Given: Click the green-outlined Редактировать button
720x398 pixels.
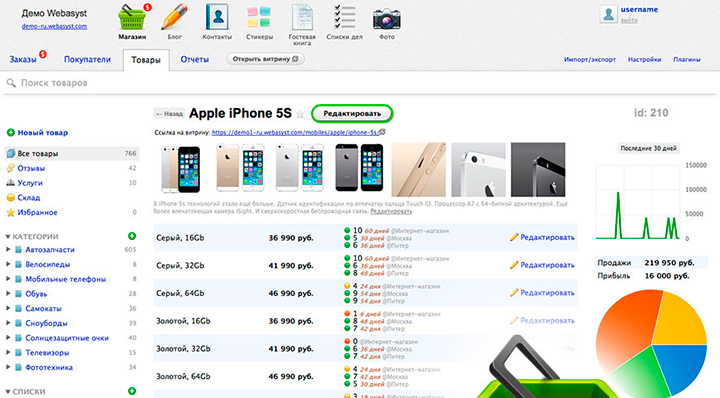Looking at the screenshot, I should 352,113.
